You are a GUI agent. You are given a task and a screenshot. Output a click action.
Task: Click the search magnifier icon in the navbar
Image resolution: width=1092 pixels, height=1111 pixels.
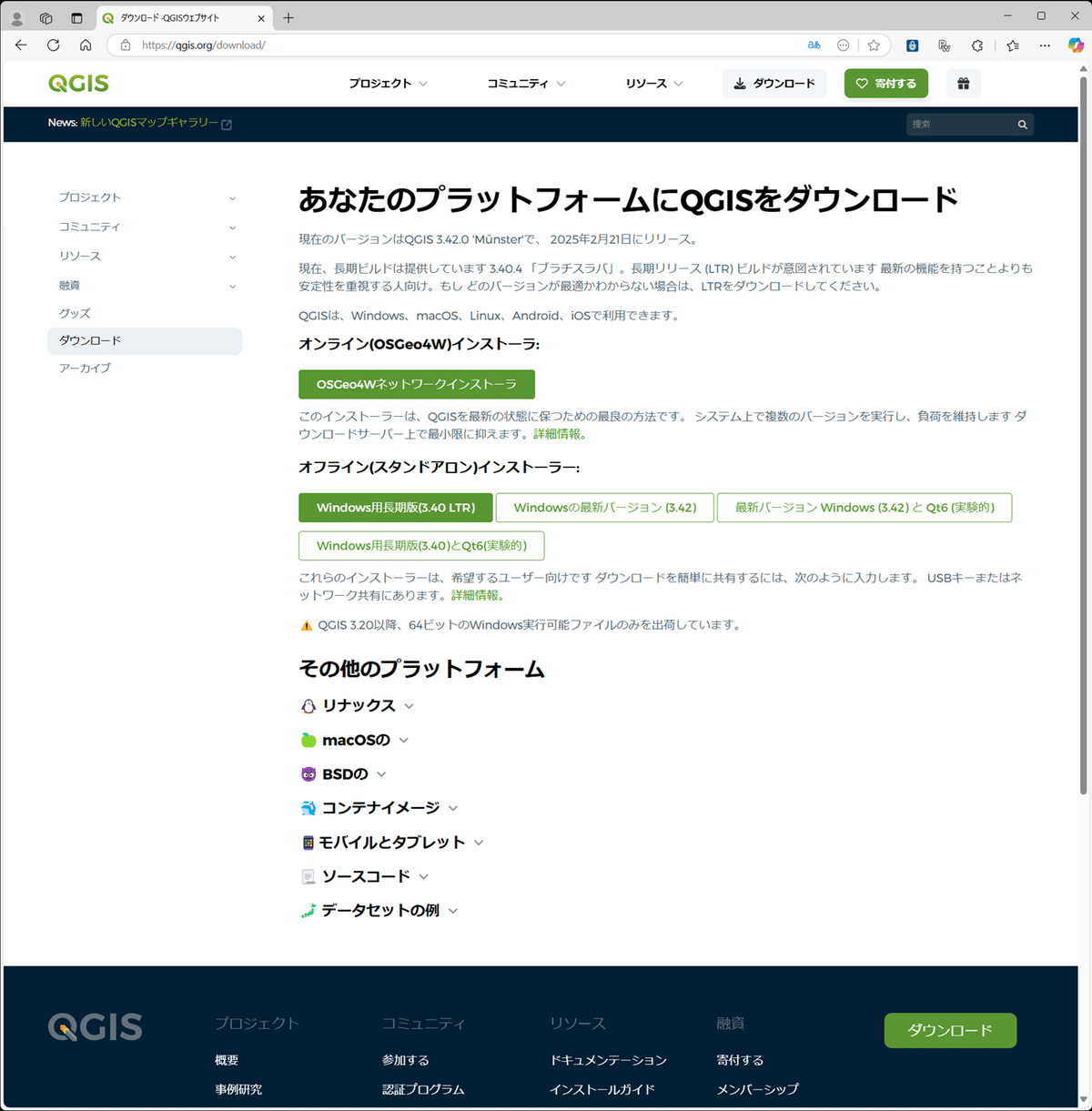(x=1021, y=124)
